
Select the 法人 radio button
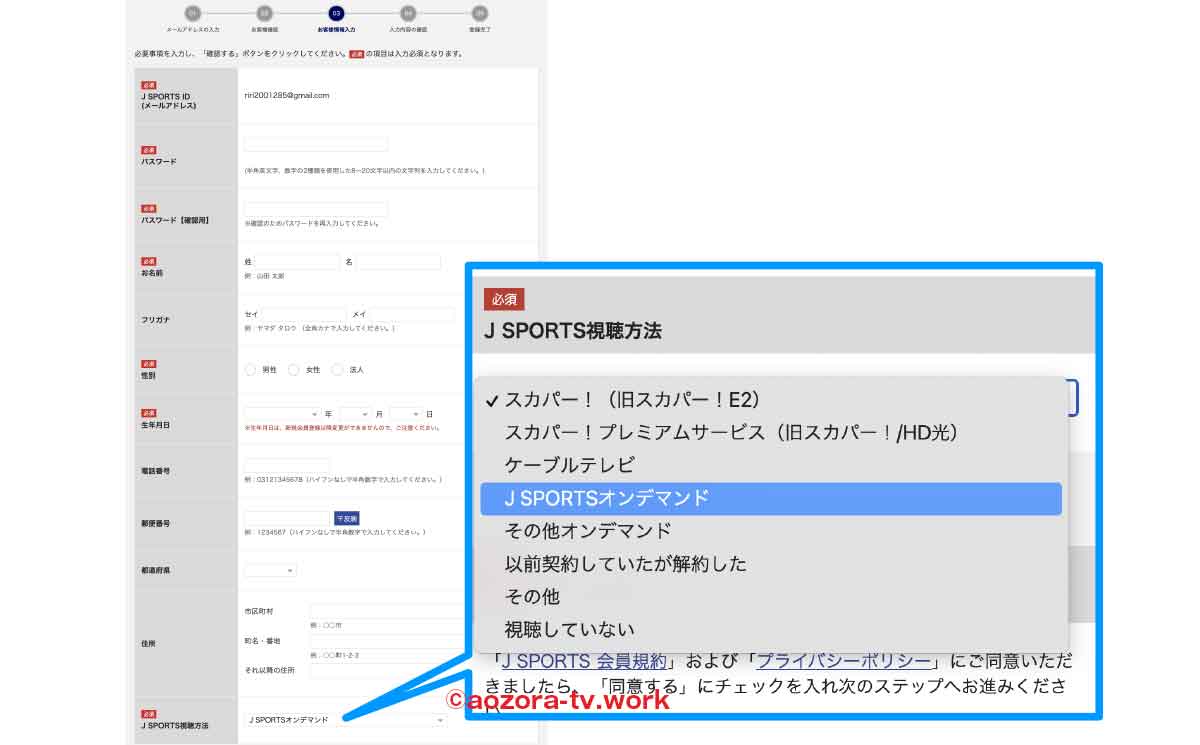click(x=338, y=369)
